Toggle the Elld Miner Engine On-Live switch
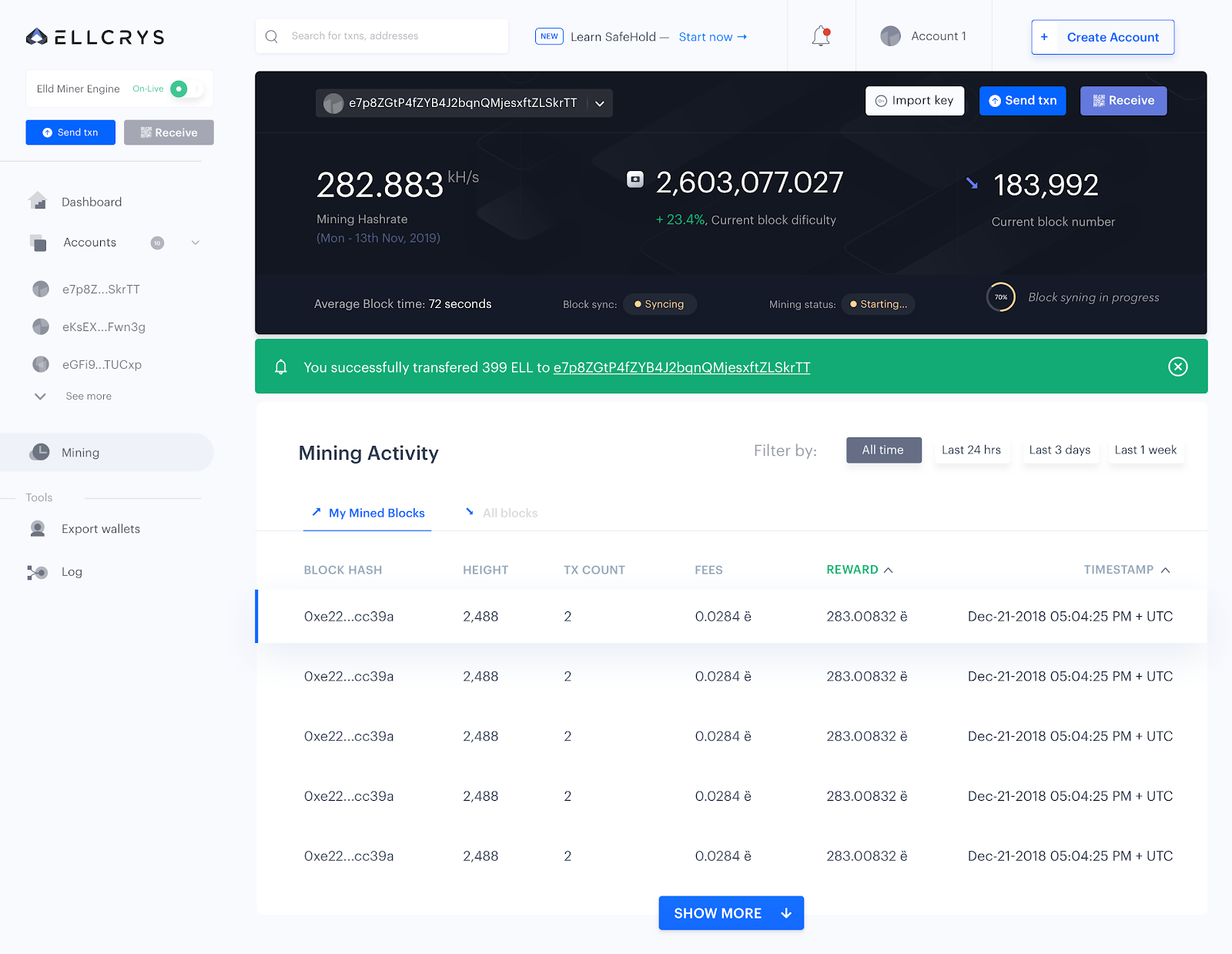Viewport: 1232px width, 954px height. (x=179, y=89)
